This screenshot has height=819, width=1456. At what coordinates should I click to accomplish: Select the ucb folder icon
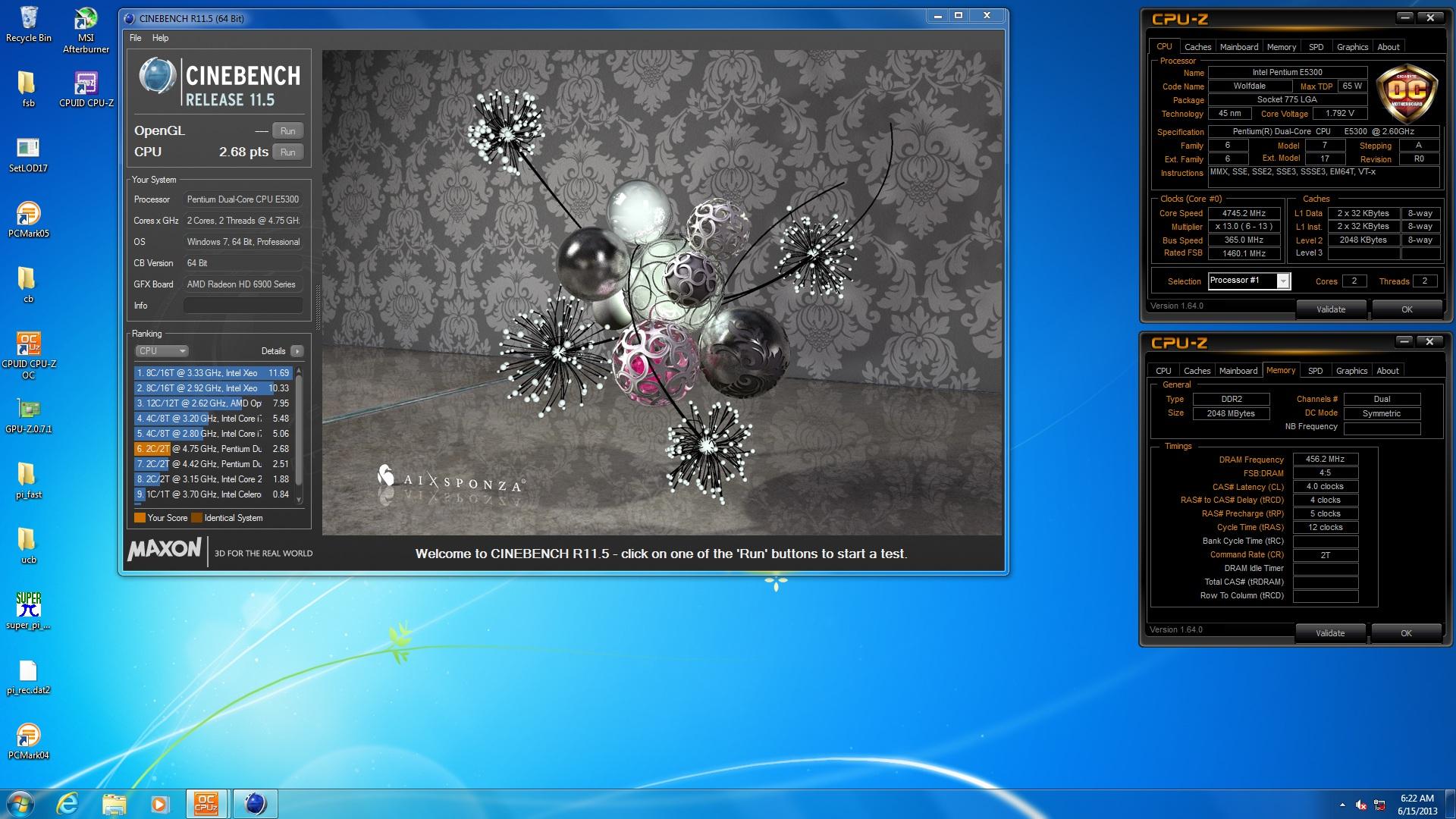(x=28, y=546)
